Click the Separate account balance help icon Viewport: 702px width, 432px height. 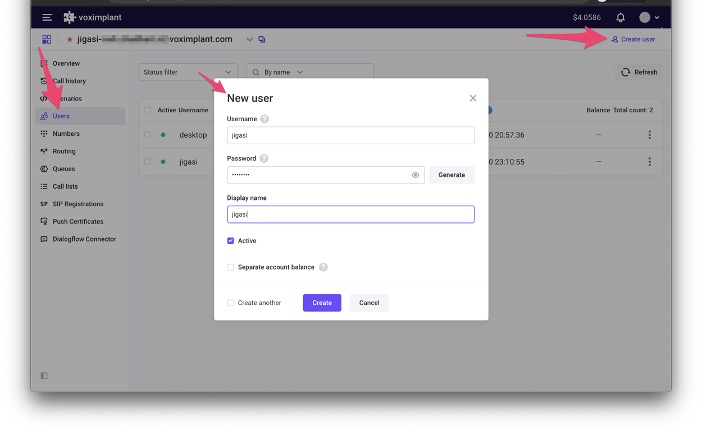(323, 267)
